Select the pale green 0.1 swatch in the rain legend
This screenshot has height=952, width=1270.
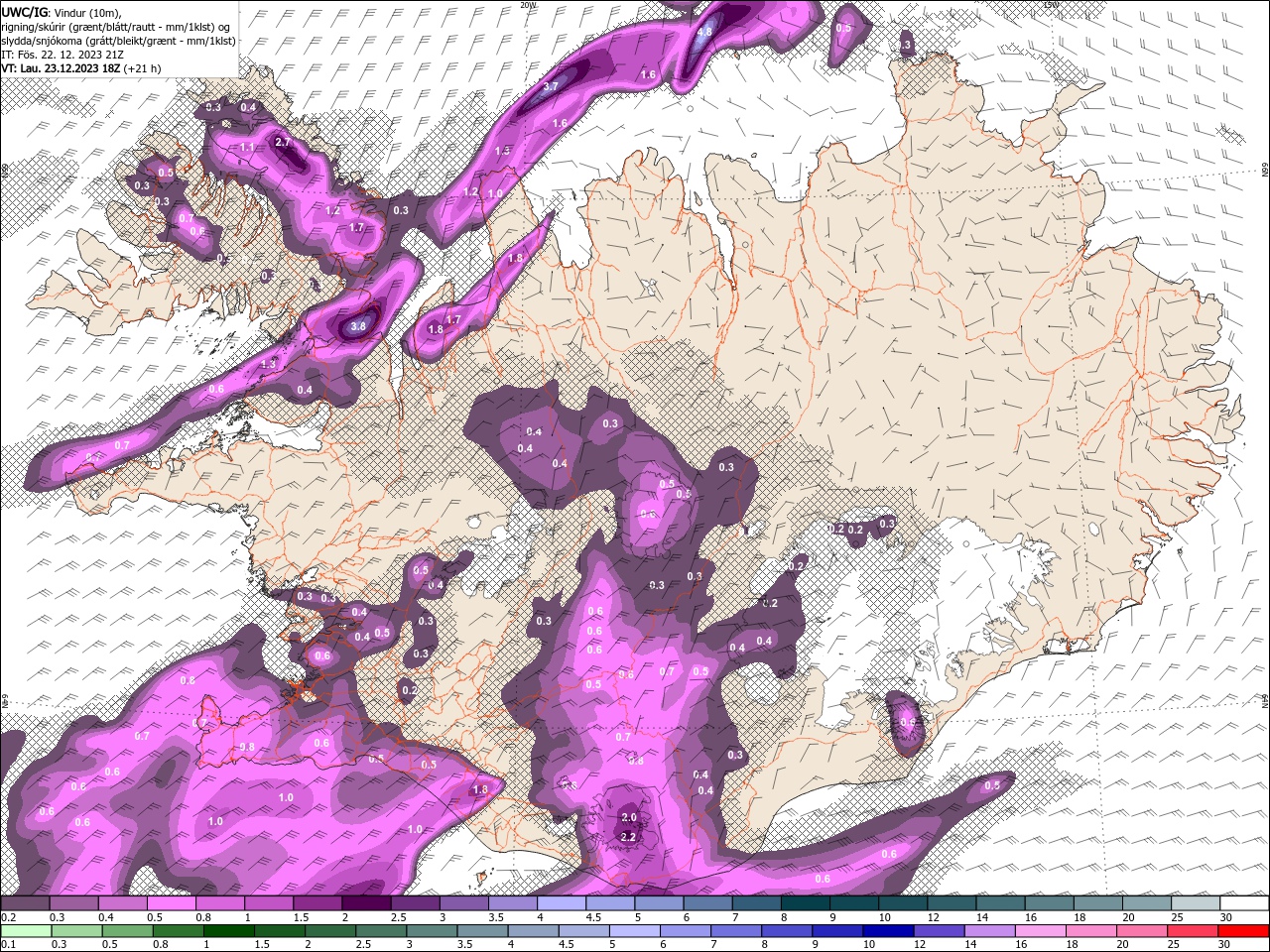coord(25,931)
